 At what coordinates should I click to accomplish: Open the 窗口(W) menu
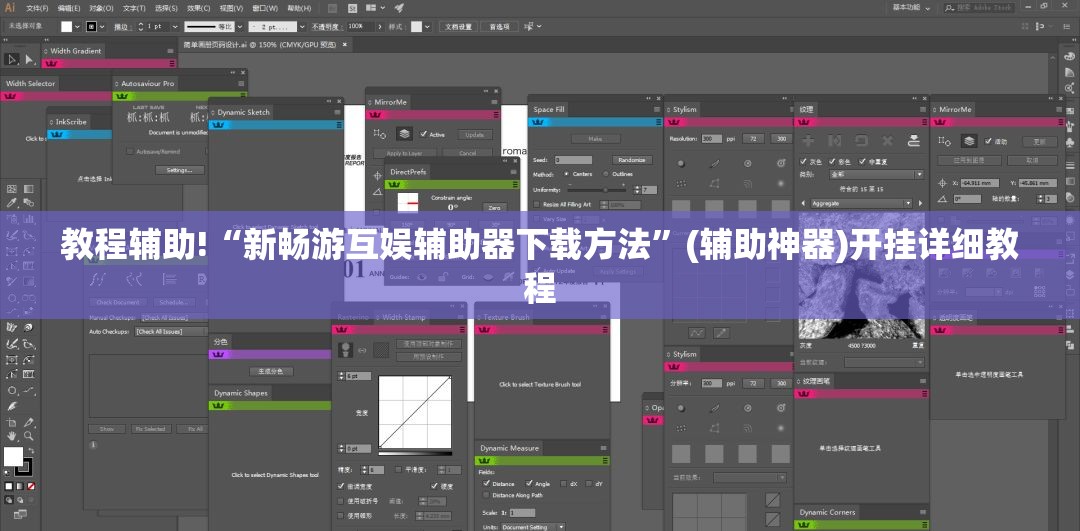tap(264, 8)
